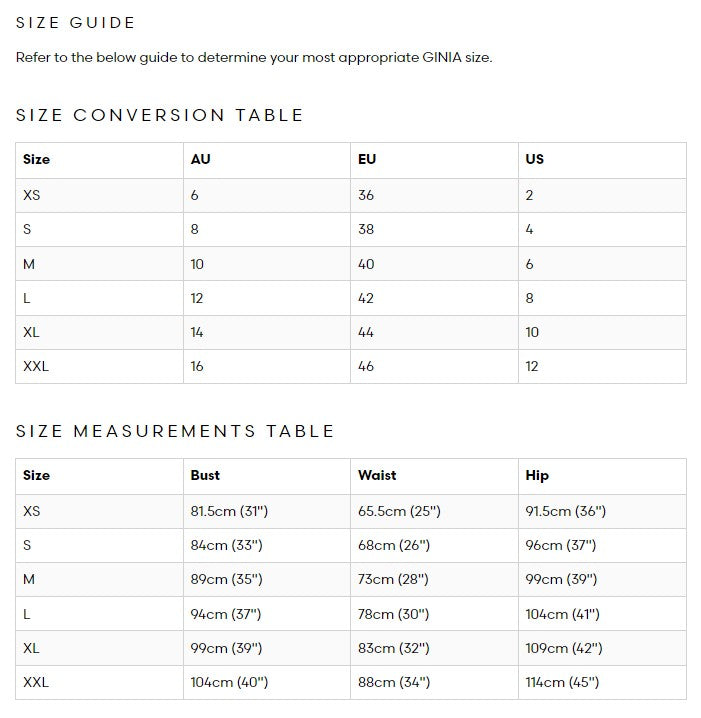Select the AU 14 cell for XL
Image resolution: width=701 pixels, height=718 pixels.
(x=197, y=332)
